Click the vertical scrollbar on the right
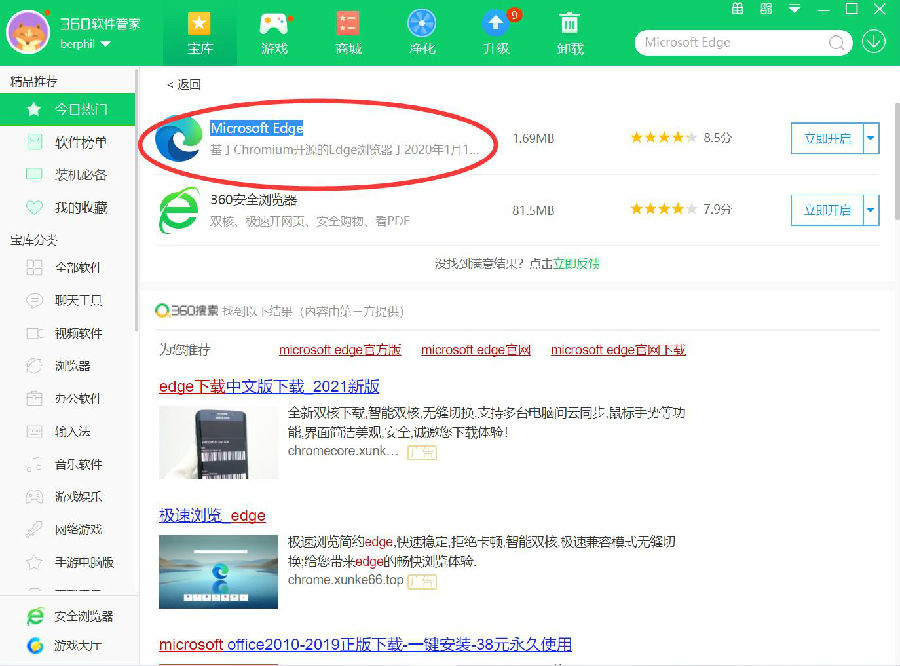 897,161
